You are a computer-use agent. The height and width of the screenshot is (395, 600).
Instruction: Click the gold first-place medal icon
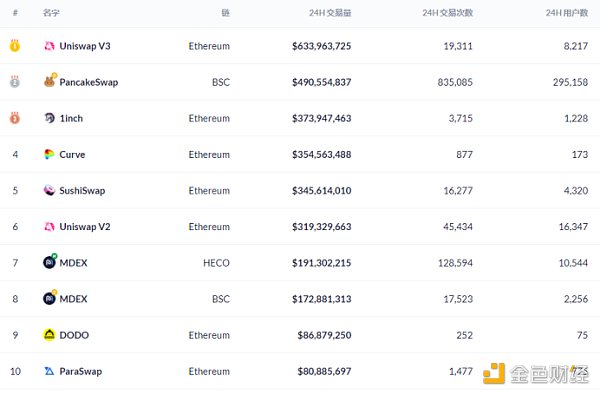point(15,46)
